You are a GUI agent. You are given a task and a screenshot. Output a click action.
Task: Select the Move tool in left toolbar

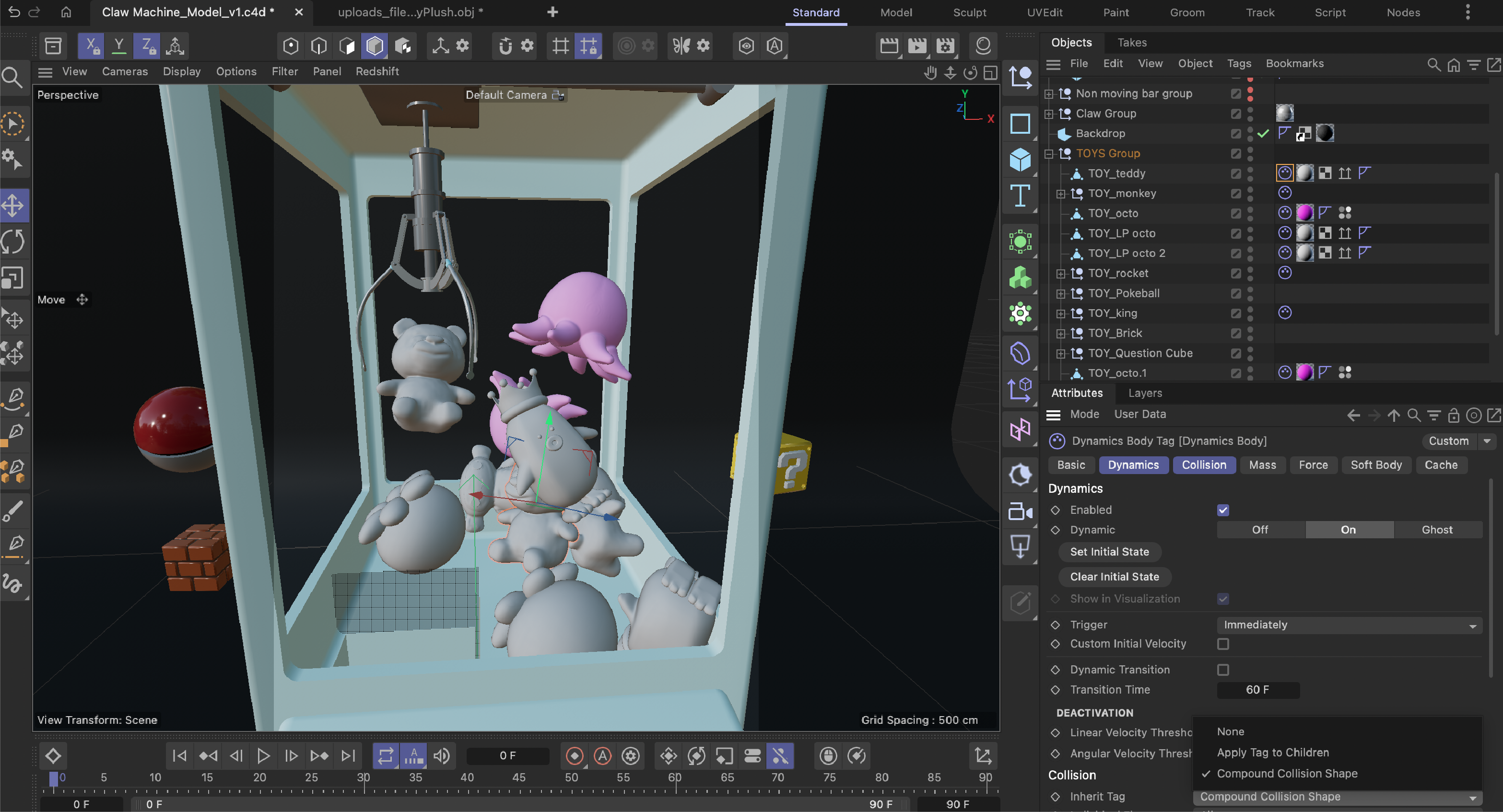point(13,205)
